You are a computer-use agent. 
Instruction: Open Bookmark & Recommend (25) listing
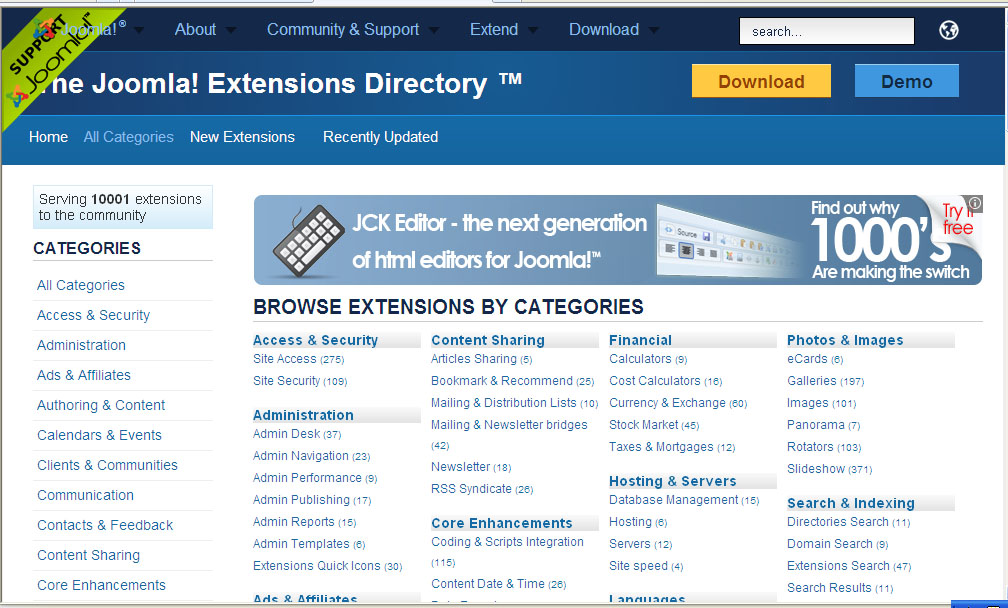coord(512,381)
